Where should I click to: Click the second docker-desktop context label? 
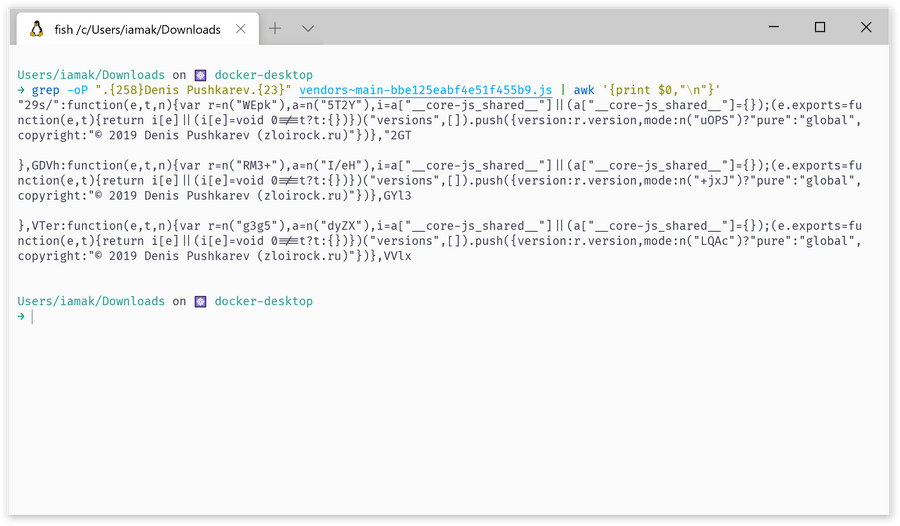click(x=263, y=301)
